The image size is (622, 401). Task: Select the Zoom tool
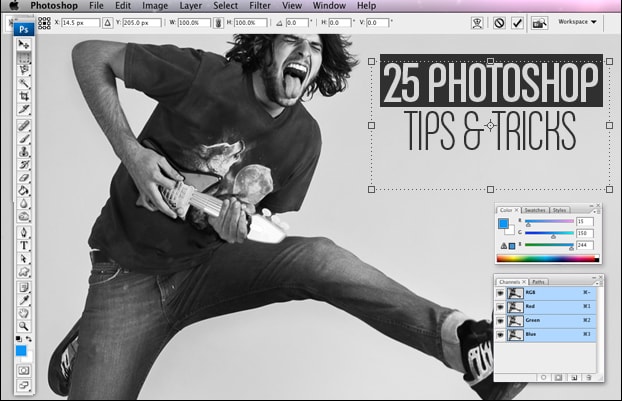[24, 326]
